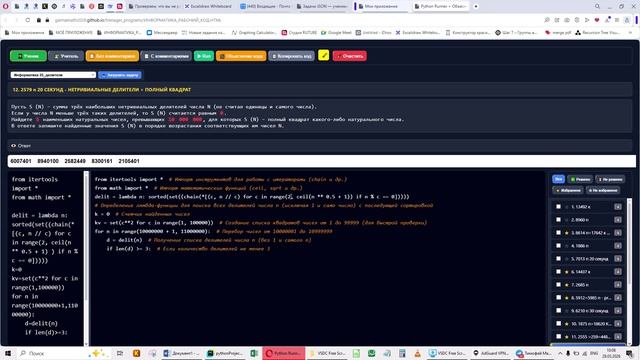The width and height of the screenshot is (640, 360).
Task: Toggle the favorite star on task '10. 1075'
Action: coord(567,324)
